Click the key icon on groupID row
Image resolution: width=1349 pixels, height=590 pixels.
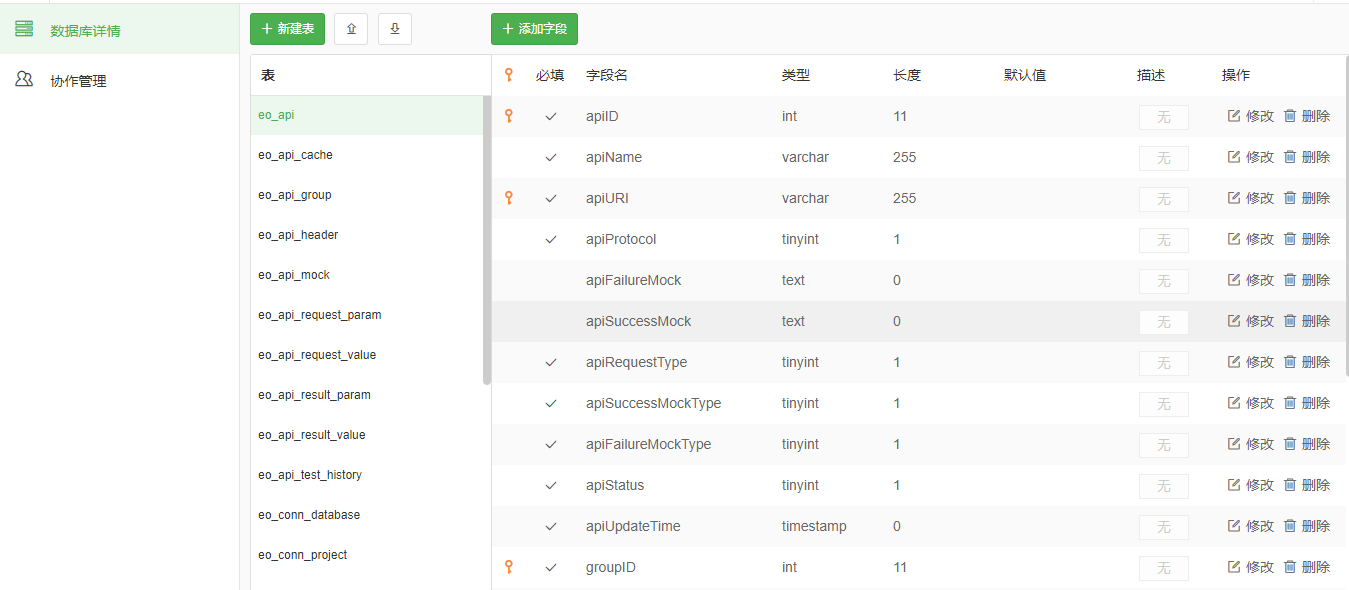509,567
